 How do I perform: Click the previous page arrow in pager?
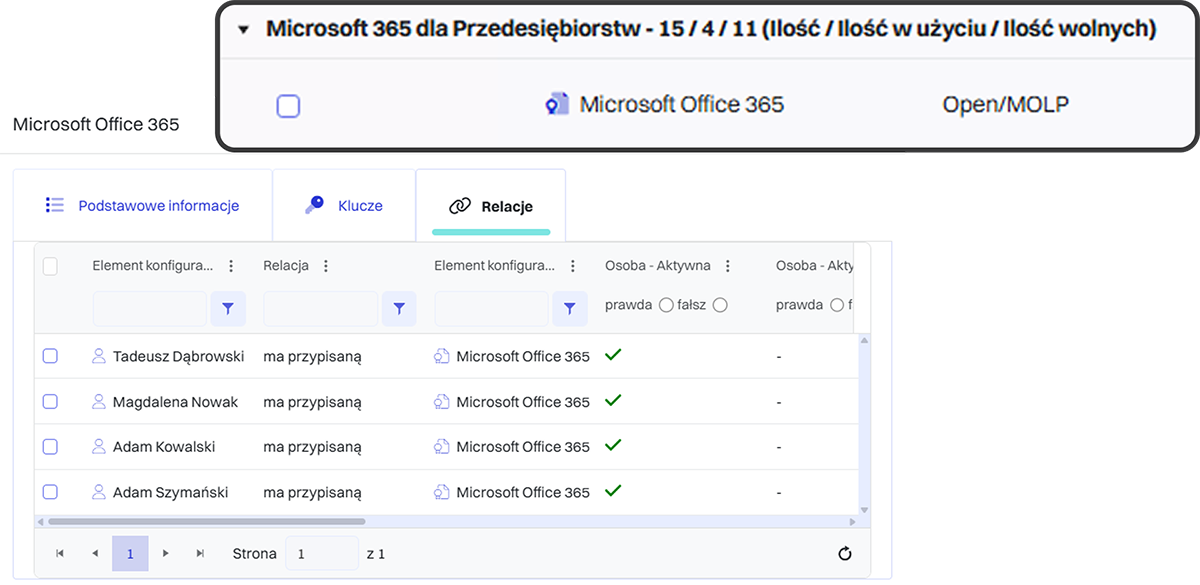95,553
